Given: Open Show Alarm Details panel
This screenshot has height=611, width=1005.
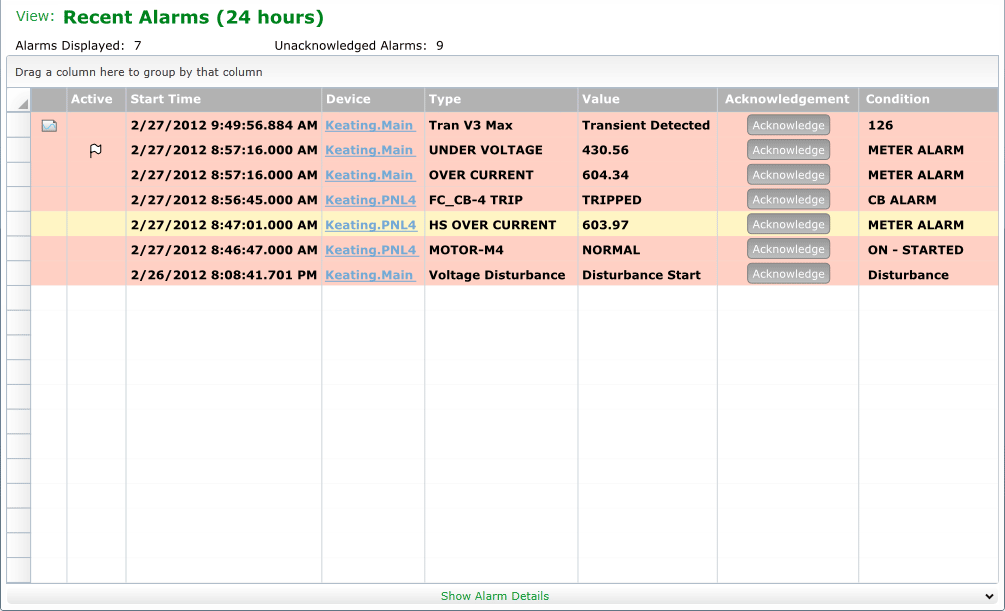Looking at the screenshot, I should (x=495, y=596).
